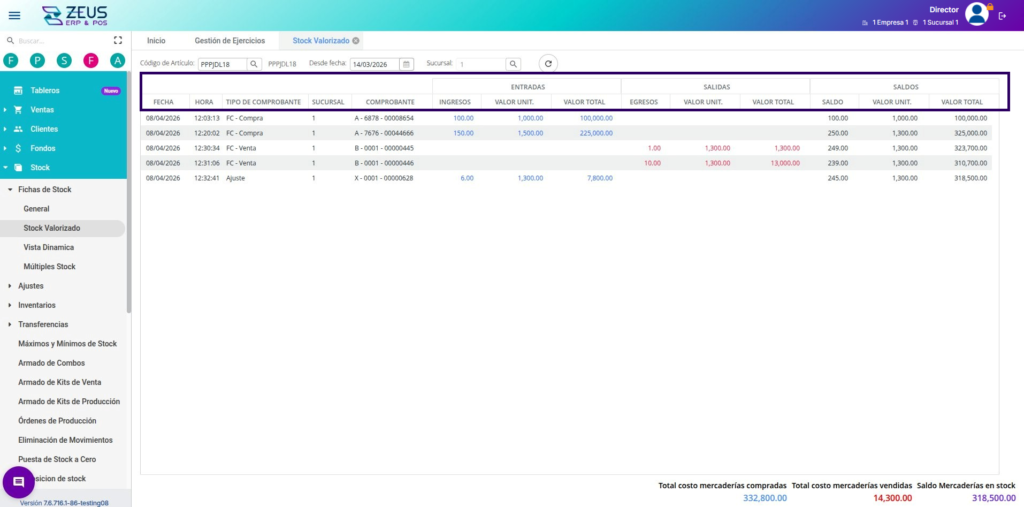Image resolution: width=1024 pixels, height=507 pixels.
Task: Expand the Ventas menu section
Action: click(x=42, y=110)
